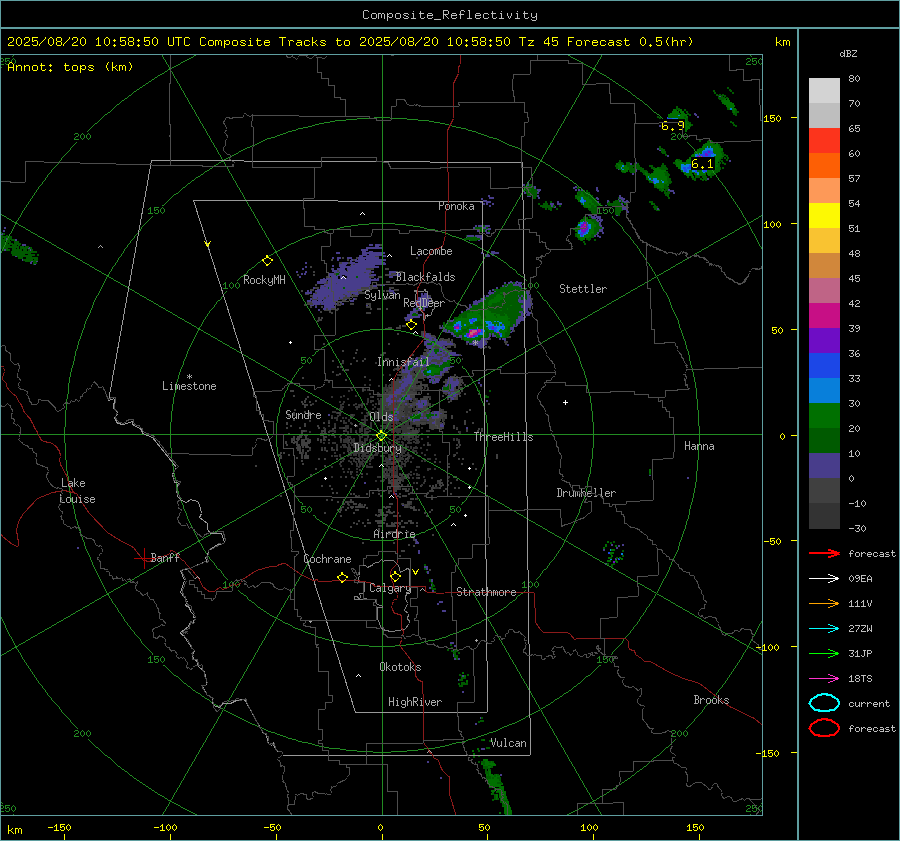This screenshot has width=900, height=841.
Task: Click the Olds city label
Action: coord(382,417)
